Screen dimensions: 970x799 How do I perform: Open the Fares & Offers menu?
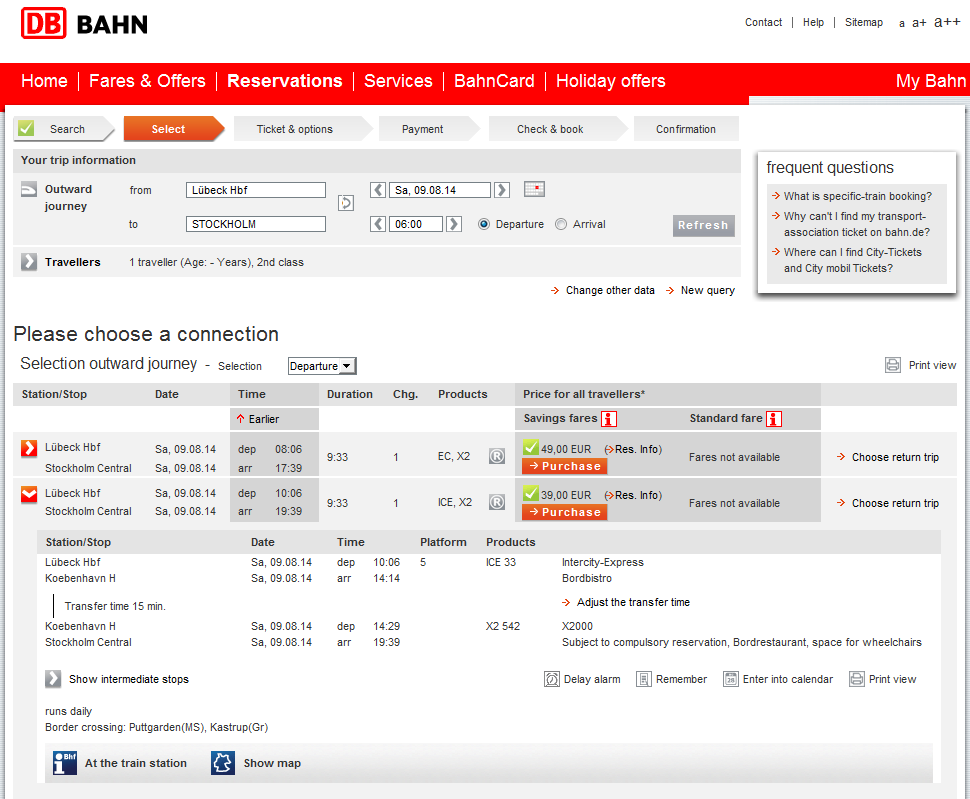click(147, 81)
